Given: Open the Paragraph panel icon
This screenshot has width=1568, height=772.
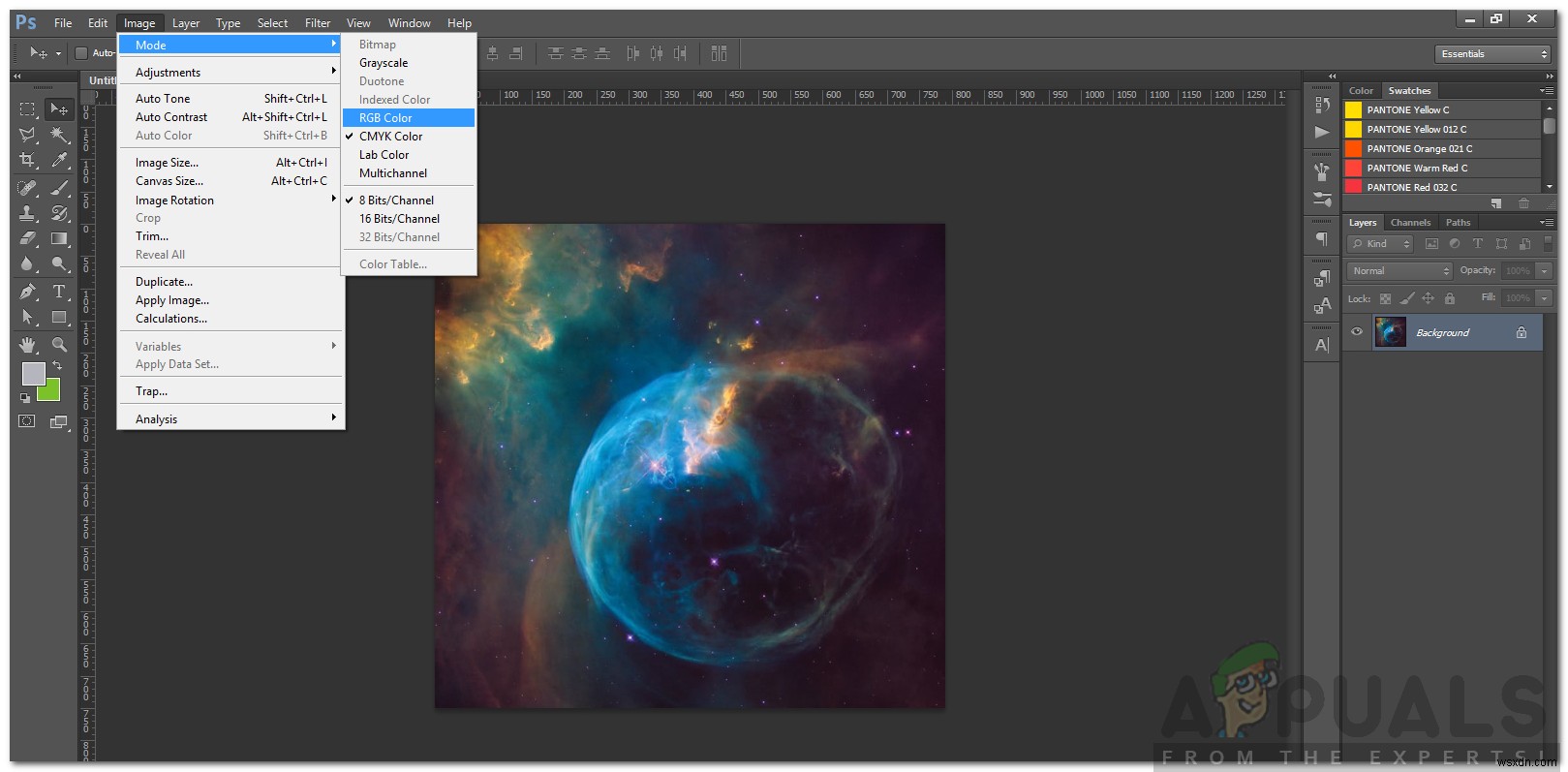Looking at the screenshot, I should (1322, 238).
